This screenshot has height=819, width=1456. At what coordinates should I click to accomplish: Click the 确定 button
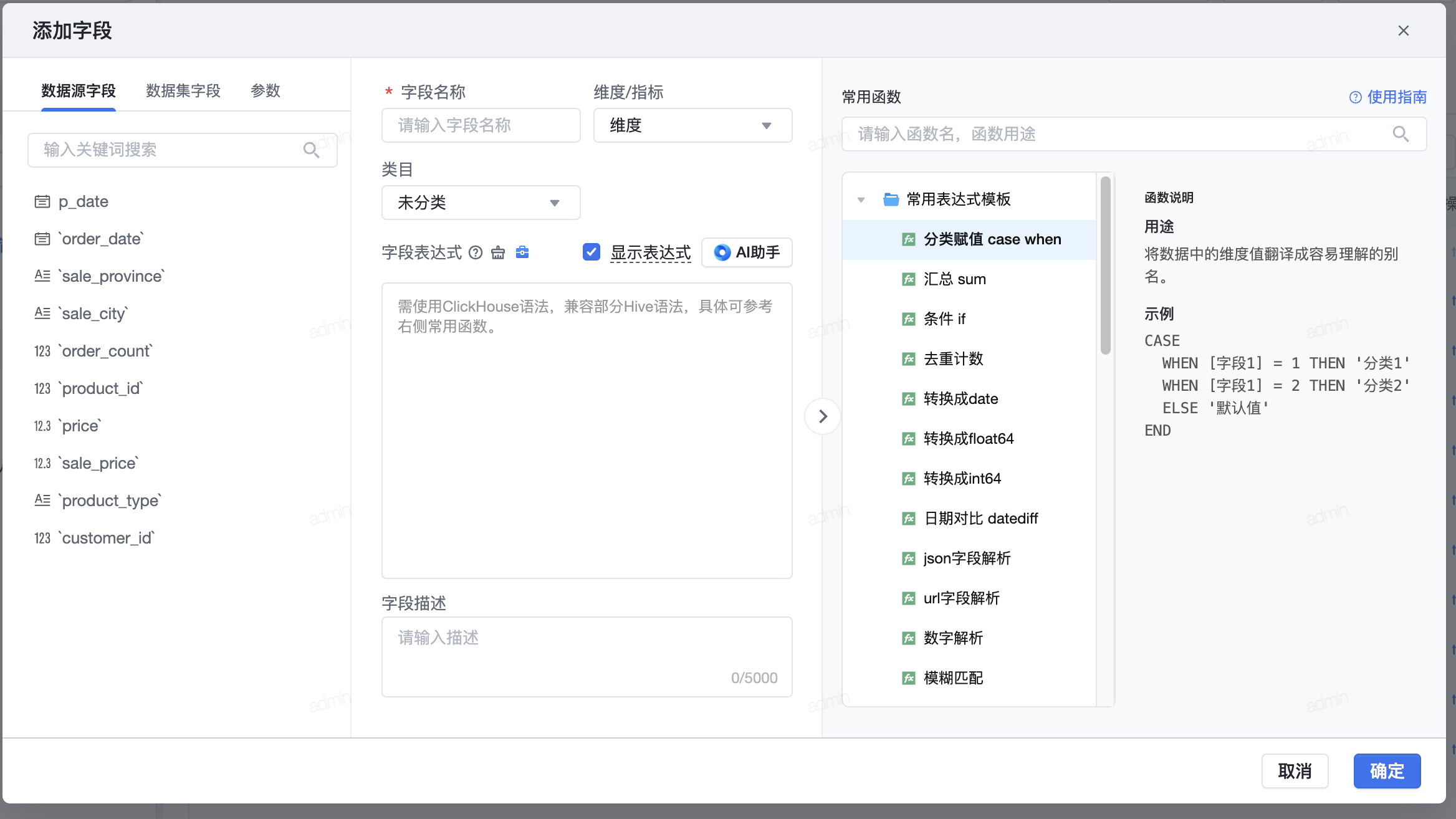click(x=1387, y=771)
